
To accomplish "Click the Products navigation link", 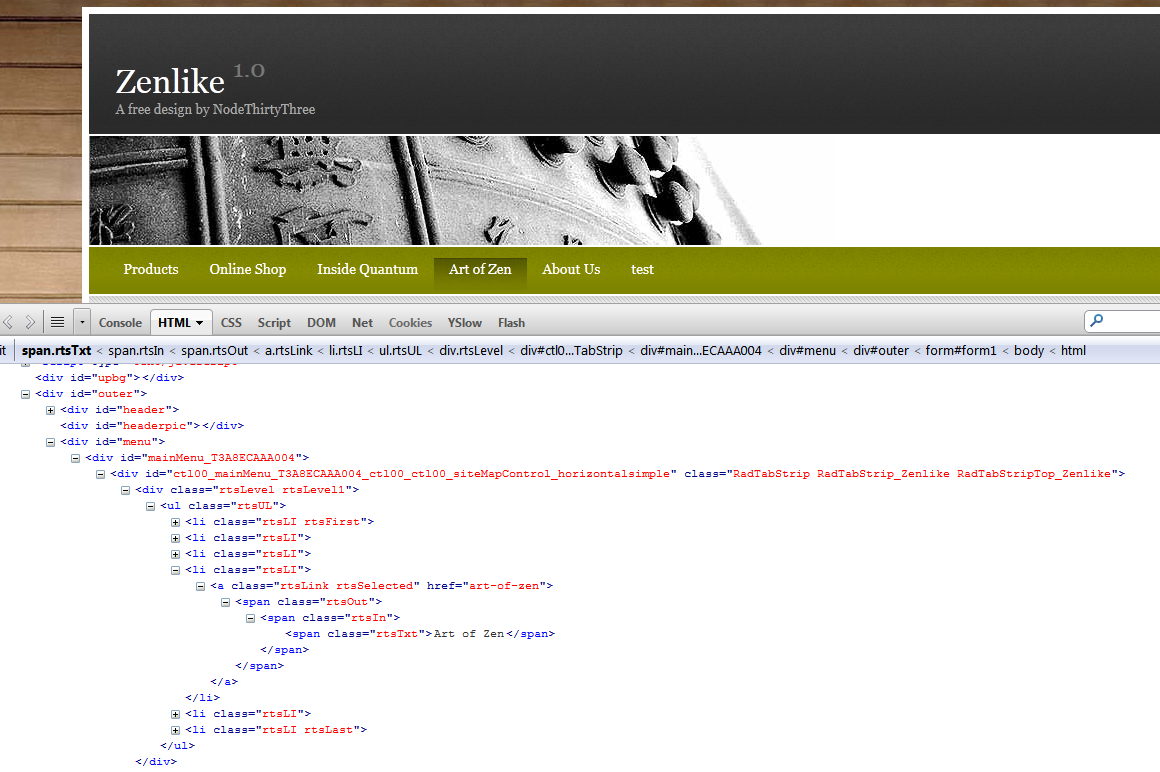I will (x=150, y=269).
